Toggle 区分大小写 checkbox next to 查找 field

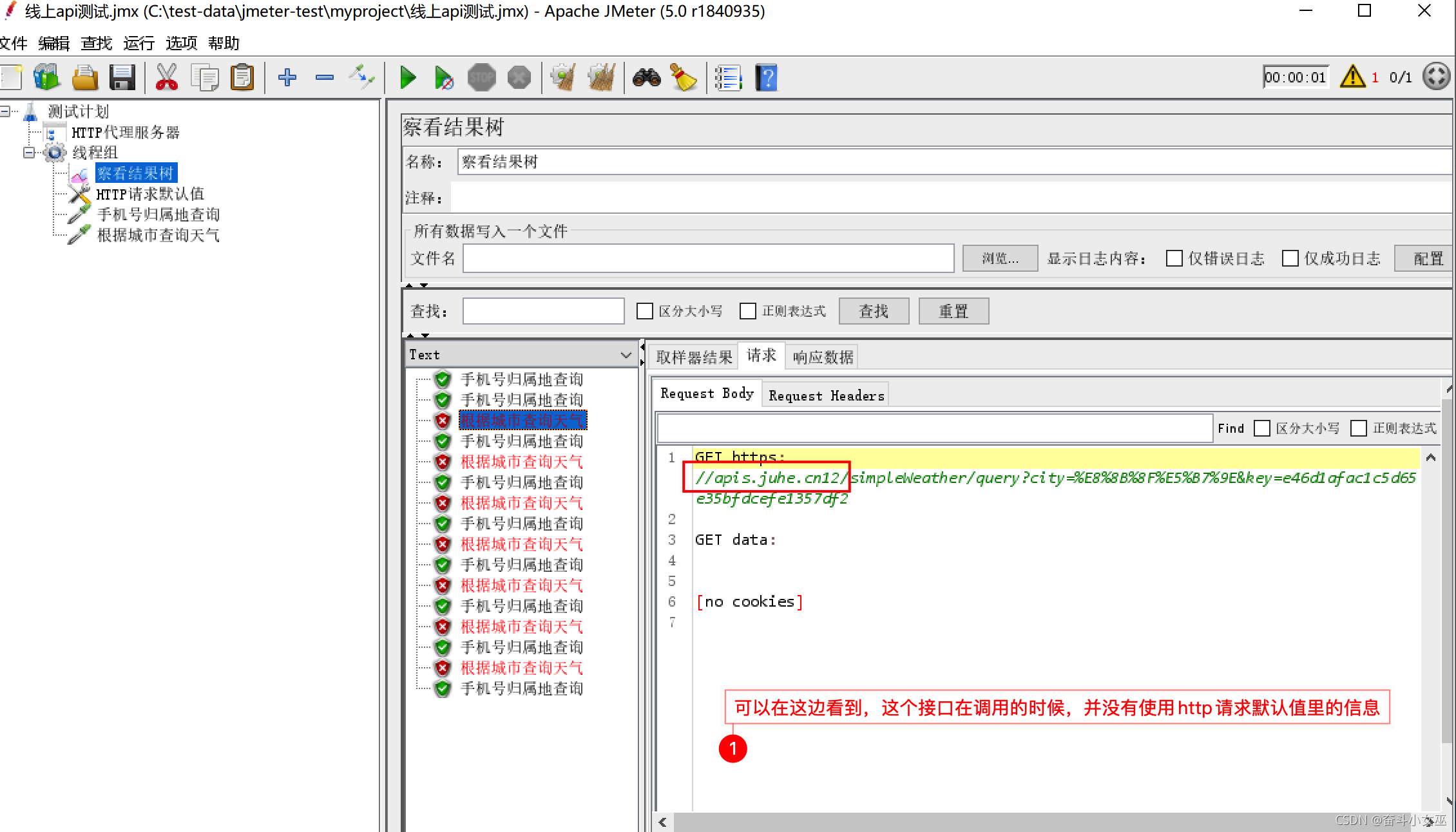pos(644,311)
